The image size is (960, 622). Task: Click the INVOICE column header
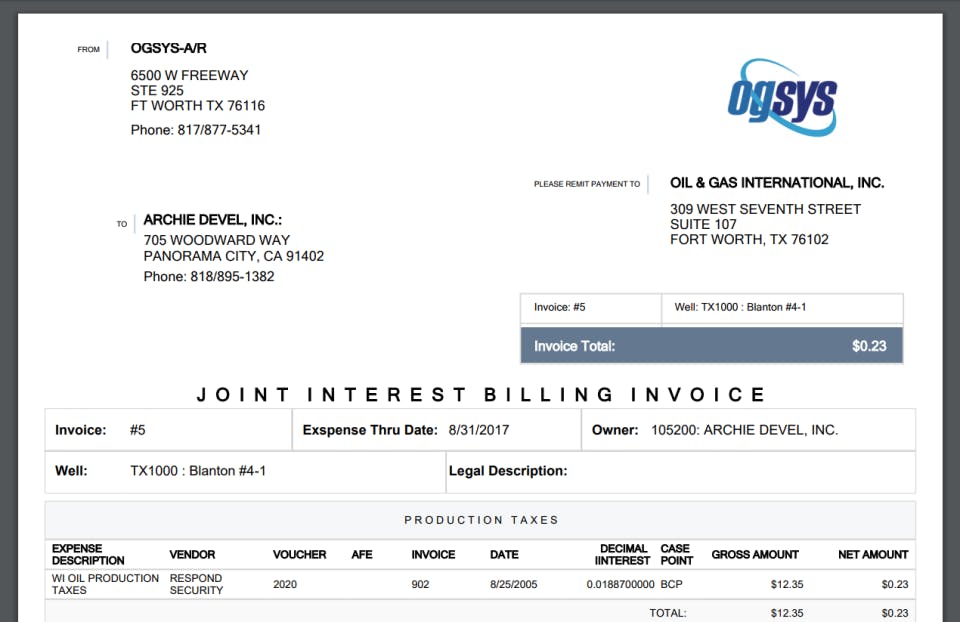tap(433, 555)
